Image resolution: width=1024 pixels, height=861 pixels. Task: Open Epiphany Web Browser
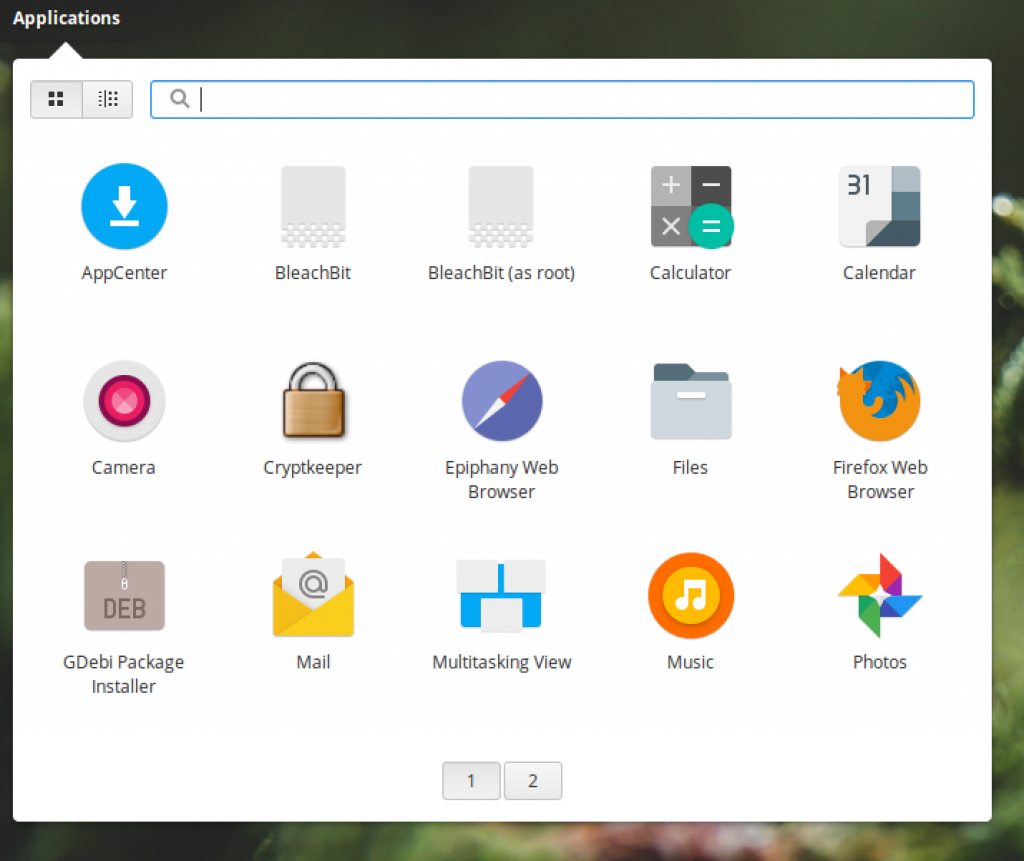click(501, 401)
